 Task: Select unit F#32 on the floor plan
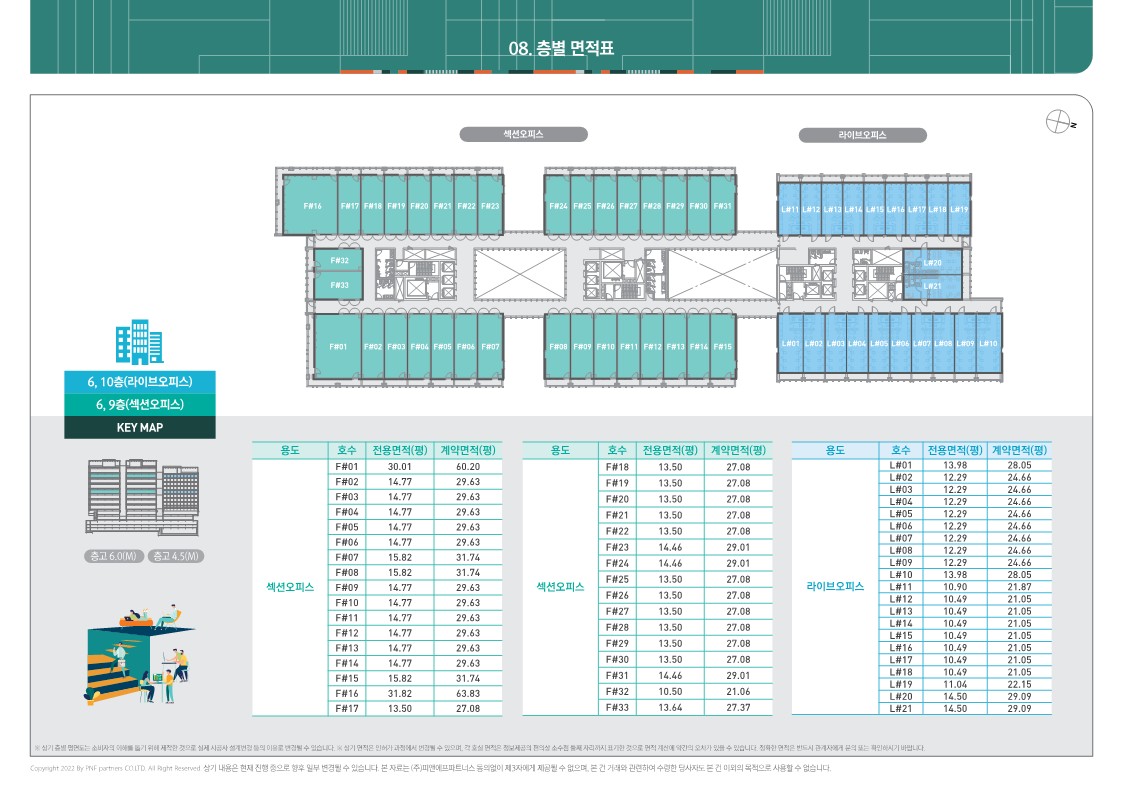[339, 261]
